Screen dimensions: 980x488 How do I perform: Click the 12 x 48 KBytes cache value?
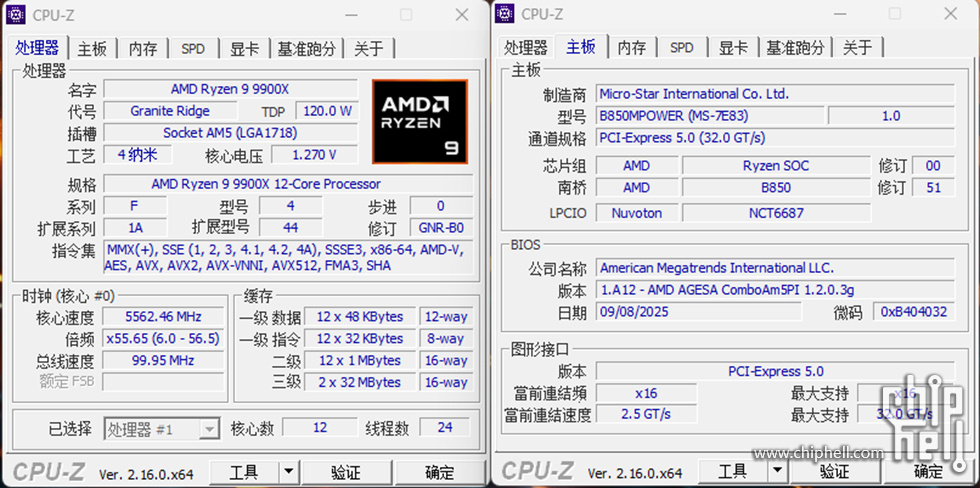coord(360,317)
